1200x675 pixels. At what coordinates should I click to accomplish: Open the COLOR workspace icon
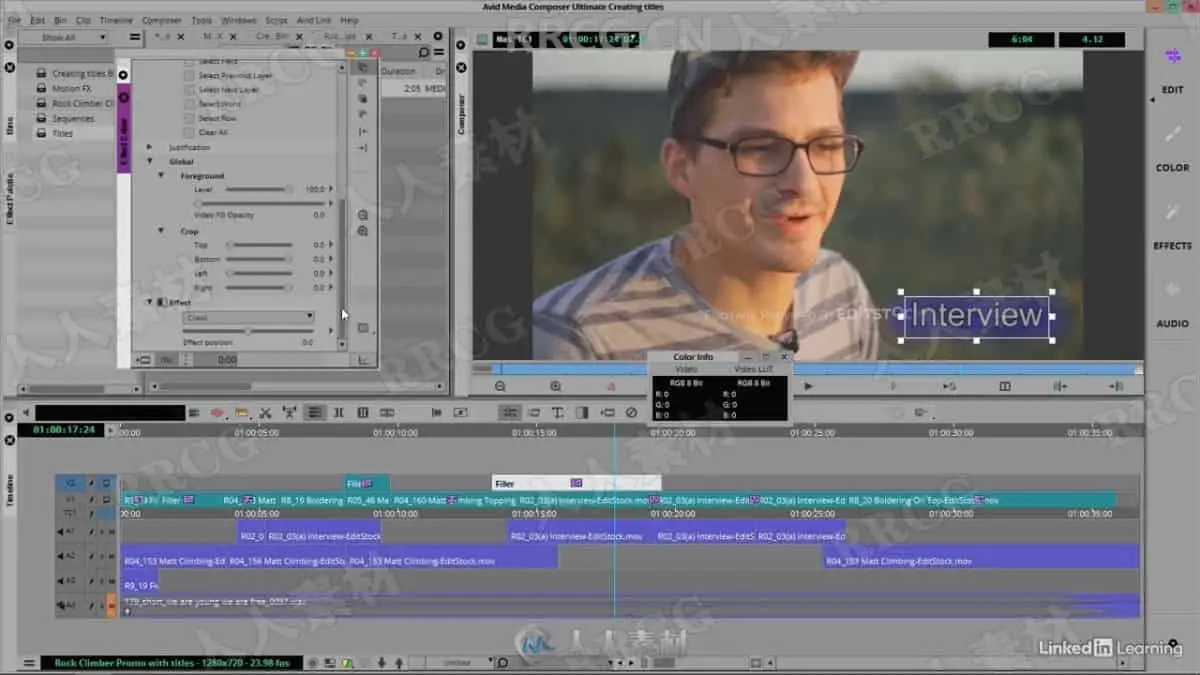pos(1172,134)
